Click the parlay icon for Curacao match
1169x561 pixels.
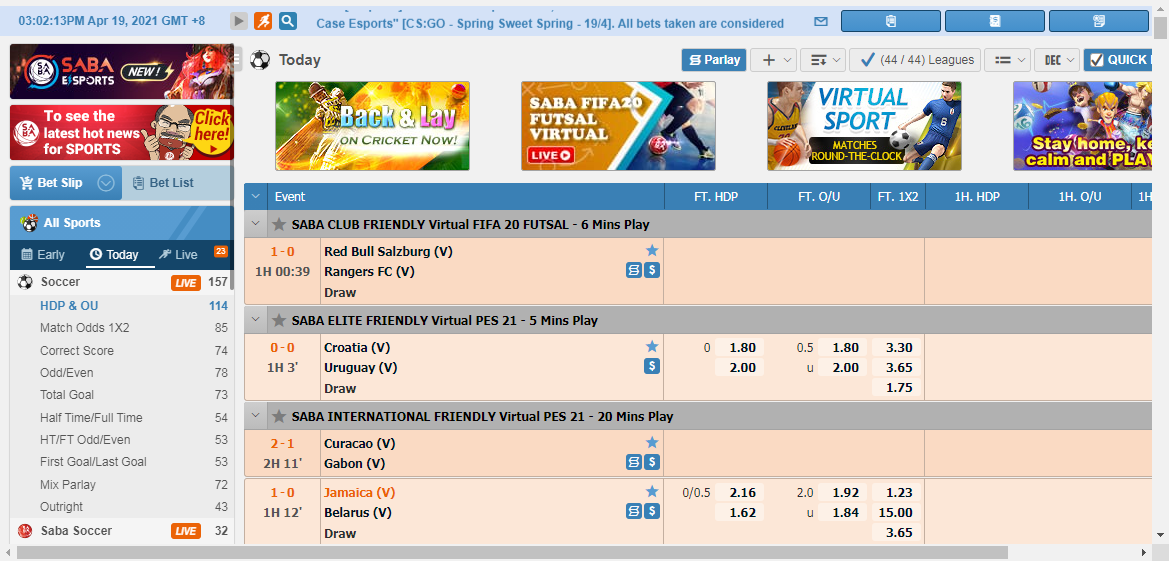click(x=634, y=462)
